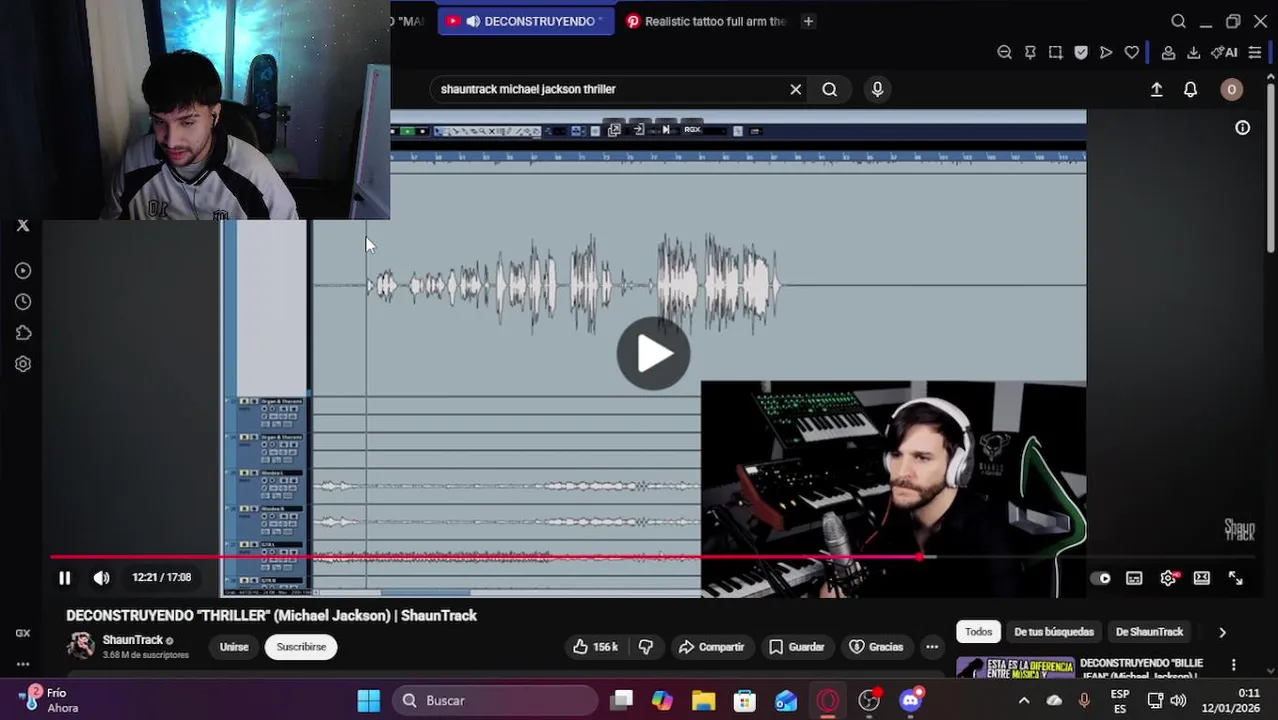Select De ShaunTrack filter chip
Viewport: 1278px width, 720px height.
click(1149, 632)
